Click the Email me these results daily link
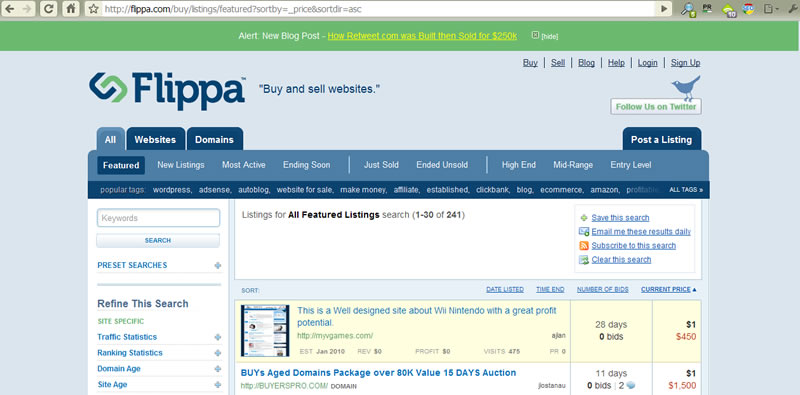This screenshot has height=395, width=800. click(641, 232)
